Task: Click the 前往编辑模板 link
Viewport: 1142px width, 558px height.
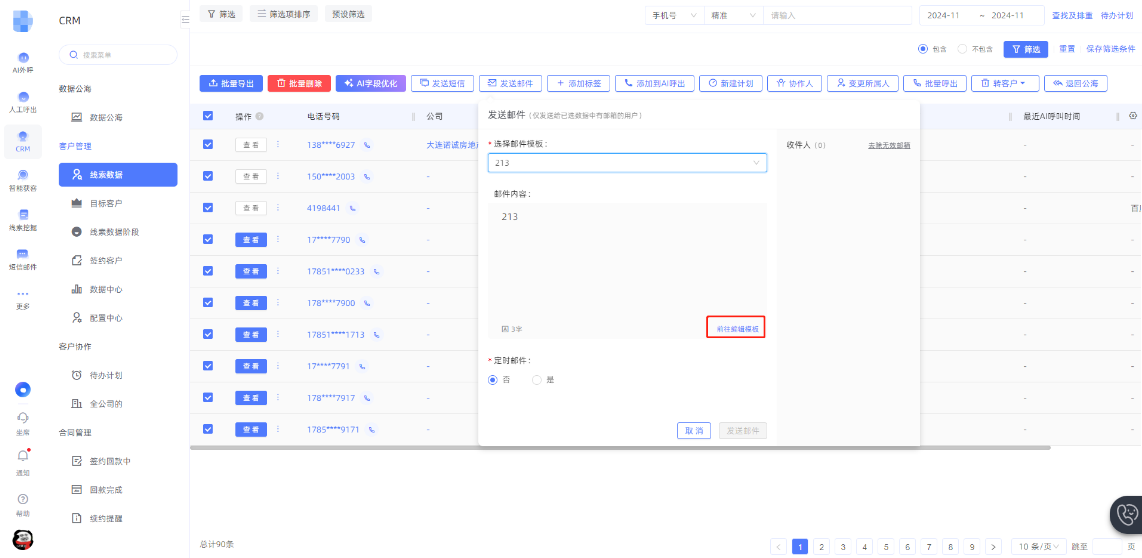Action: click(x=736, y=328)
